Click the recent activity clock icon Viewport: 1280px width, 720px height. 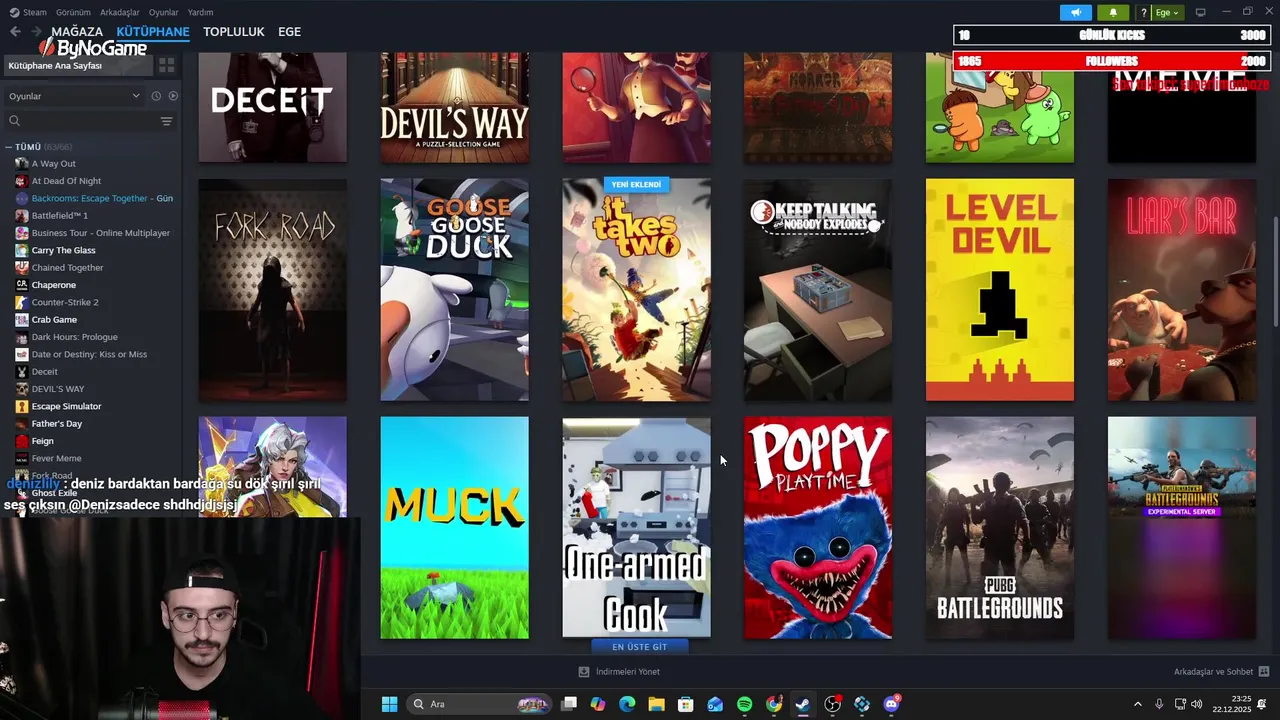tap(156, 96)
